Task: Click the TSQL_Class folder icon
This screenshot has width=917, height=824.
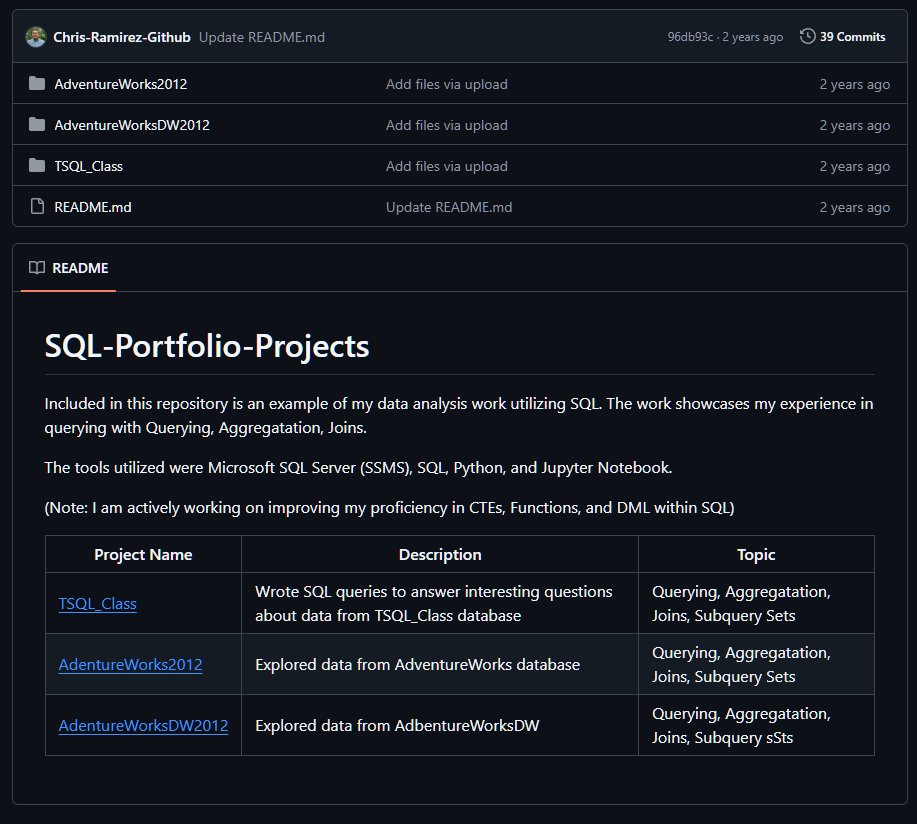Action: point(37,166)
